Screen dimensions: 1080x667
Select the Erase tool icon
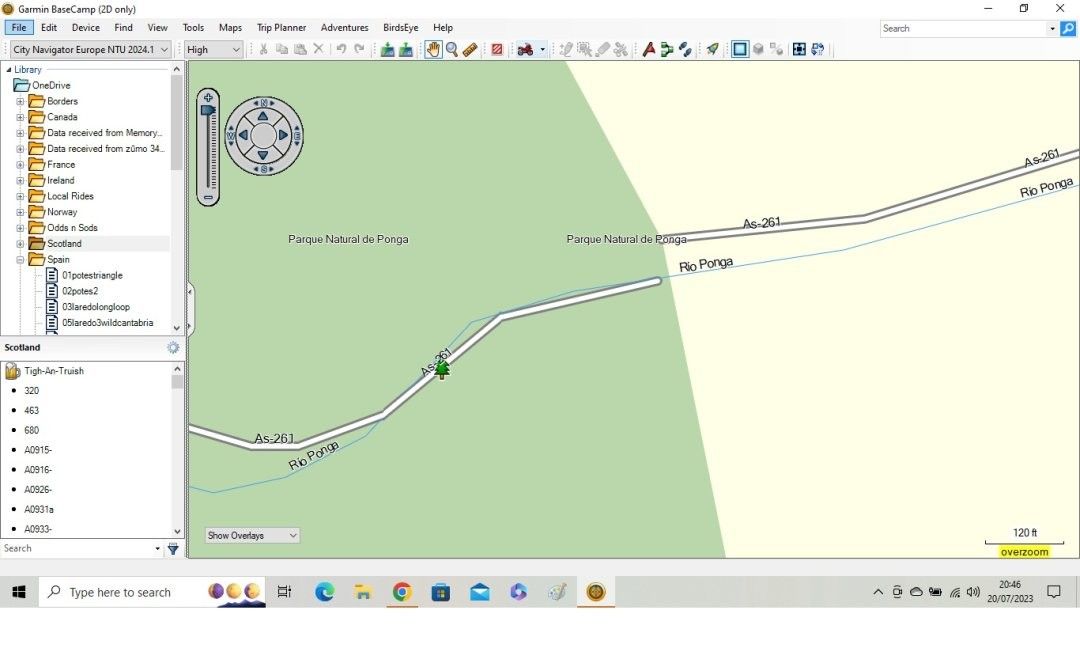[x=603, y=50]
